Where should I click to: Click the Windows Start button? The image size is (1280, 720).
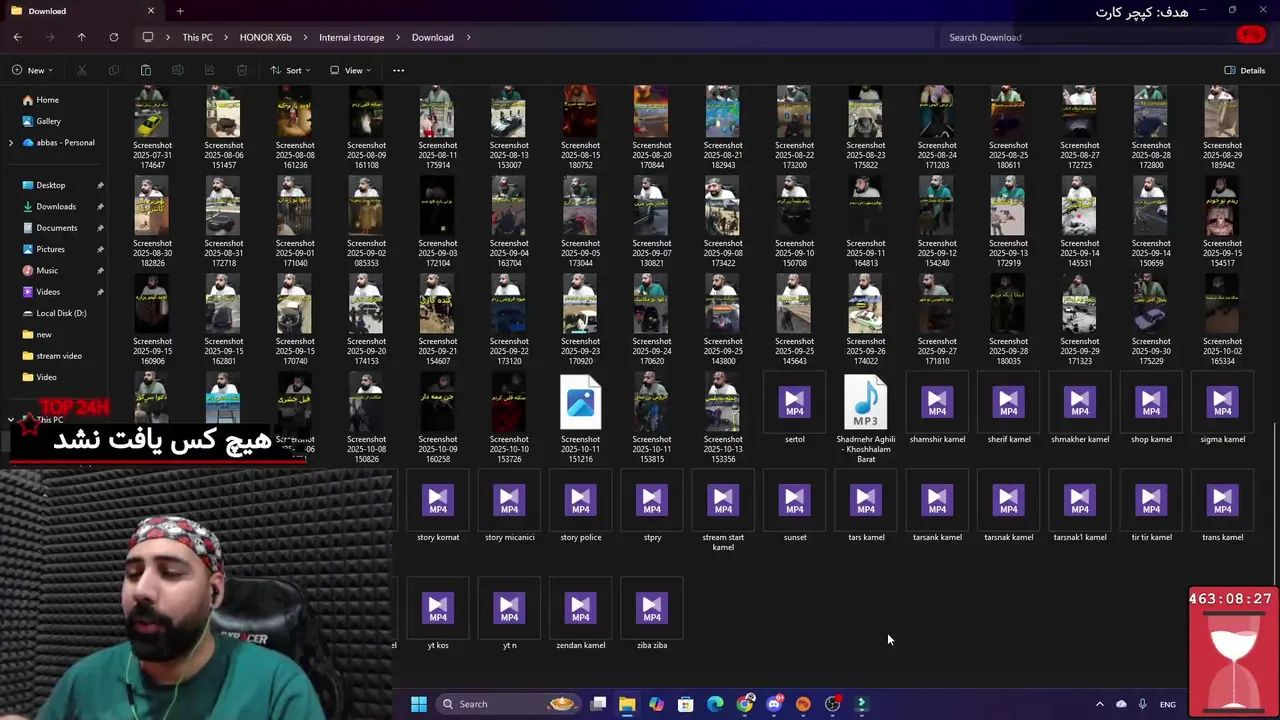[419, 704]
